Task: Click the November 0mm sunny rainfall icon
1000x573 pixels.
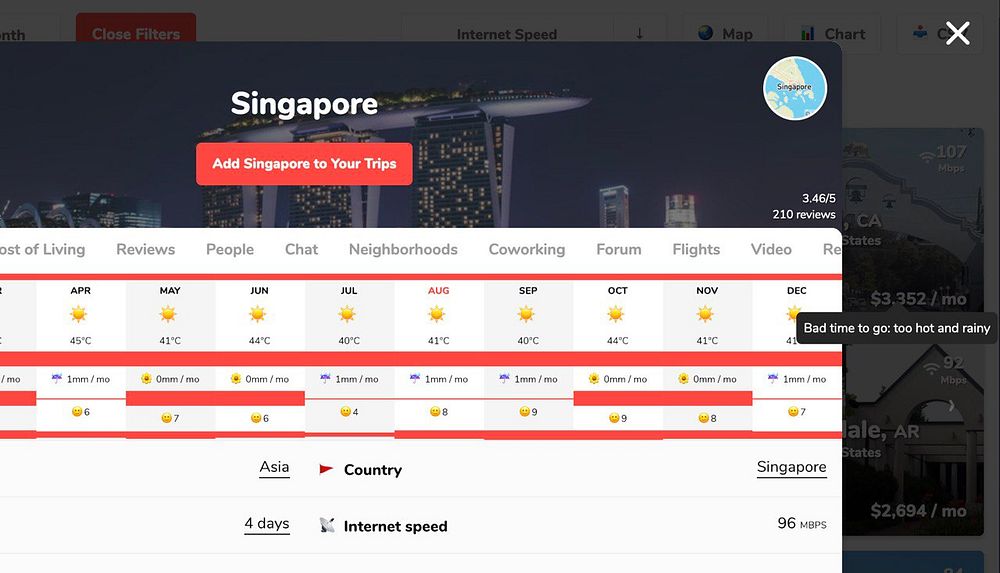Action: tap(683, 378)
